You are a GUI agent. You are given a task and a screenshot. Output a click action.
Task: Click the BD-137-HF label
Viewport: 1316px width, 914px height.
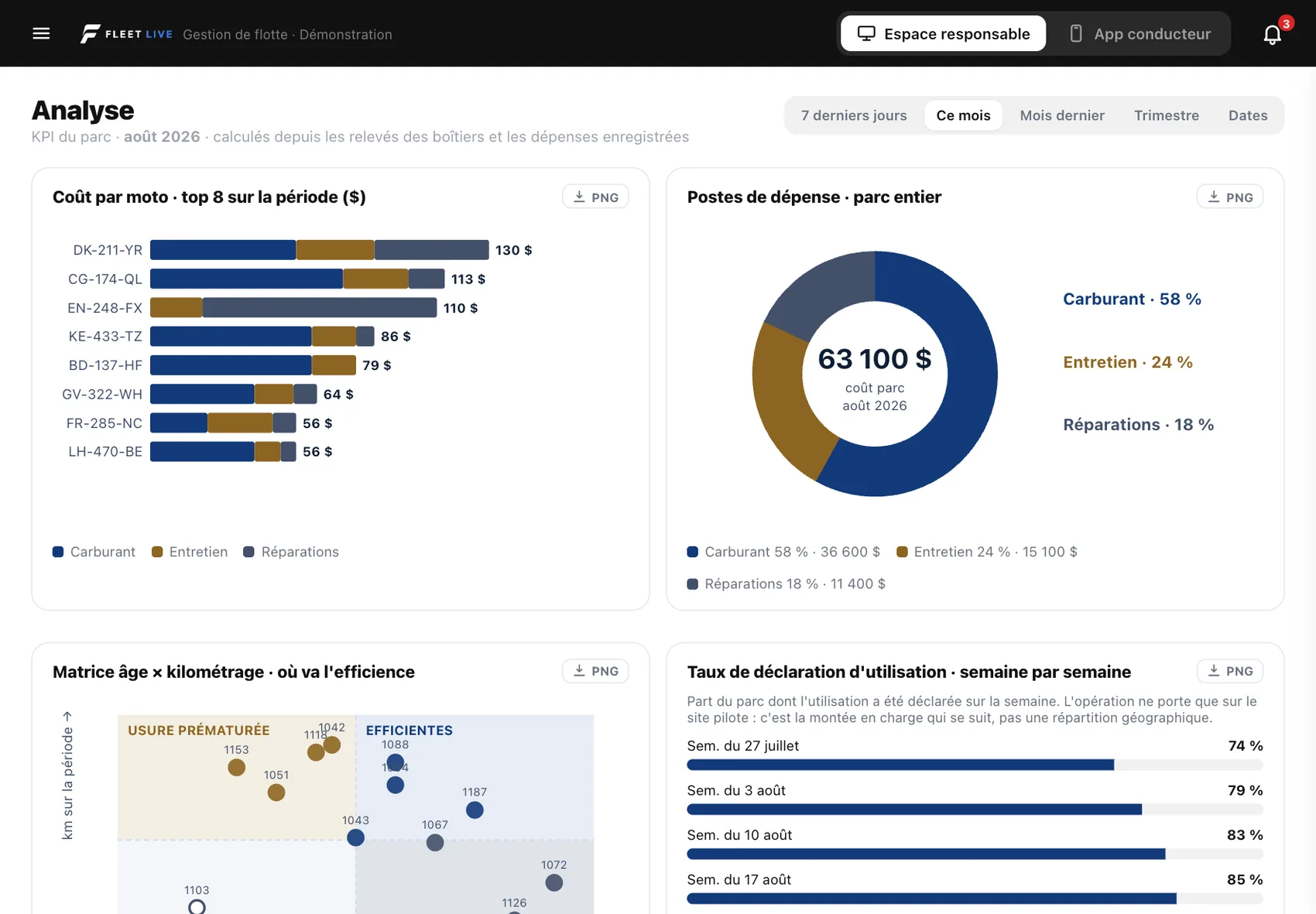tap(105, 365)
